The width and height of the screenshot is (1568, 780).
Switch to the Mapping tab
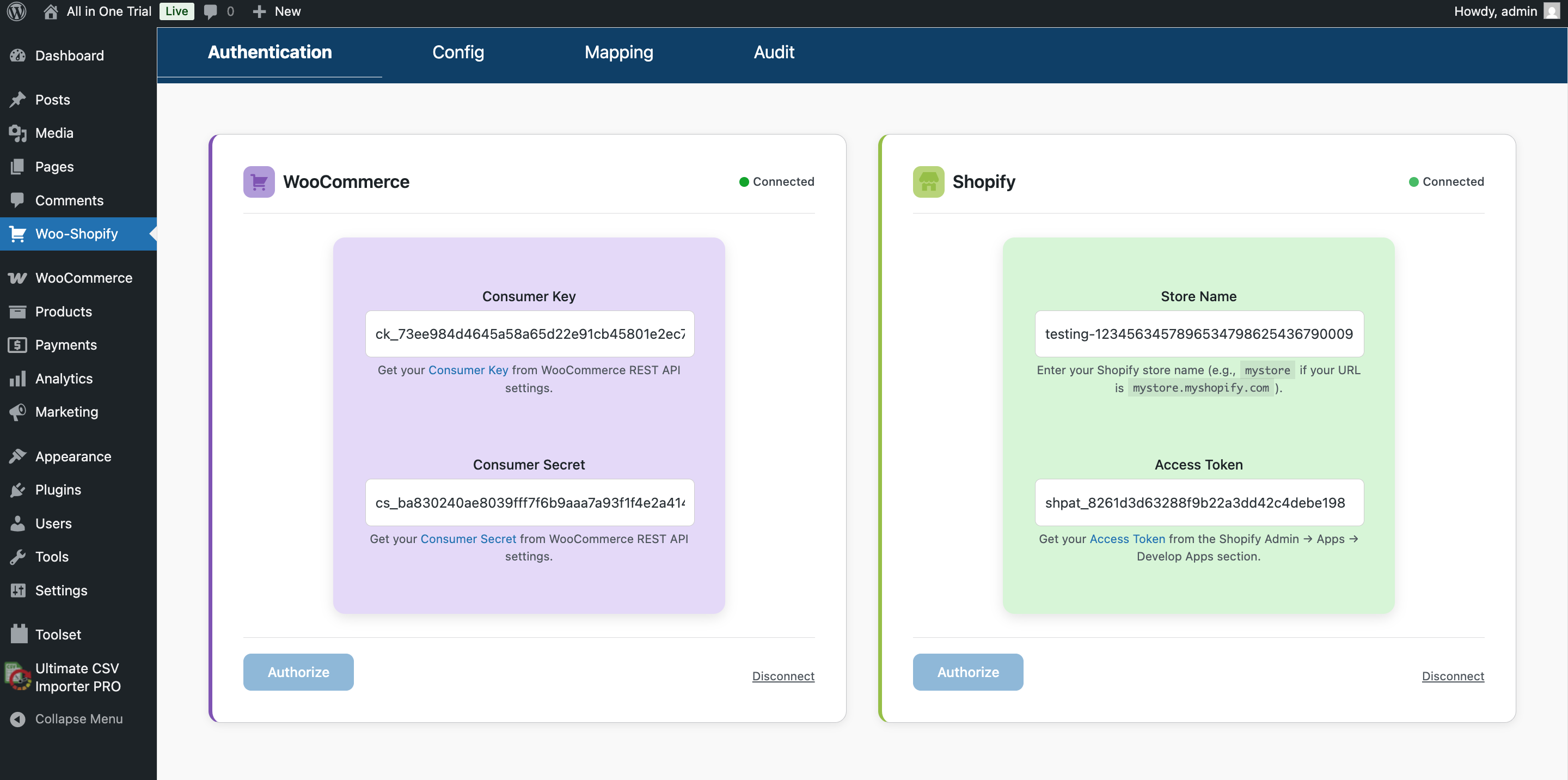[x=618, y=52]
